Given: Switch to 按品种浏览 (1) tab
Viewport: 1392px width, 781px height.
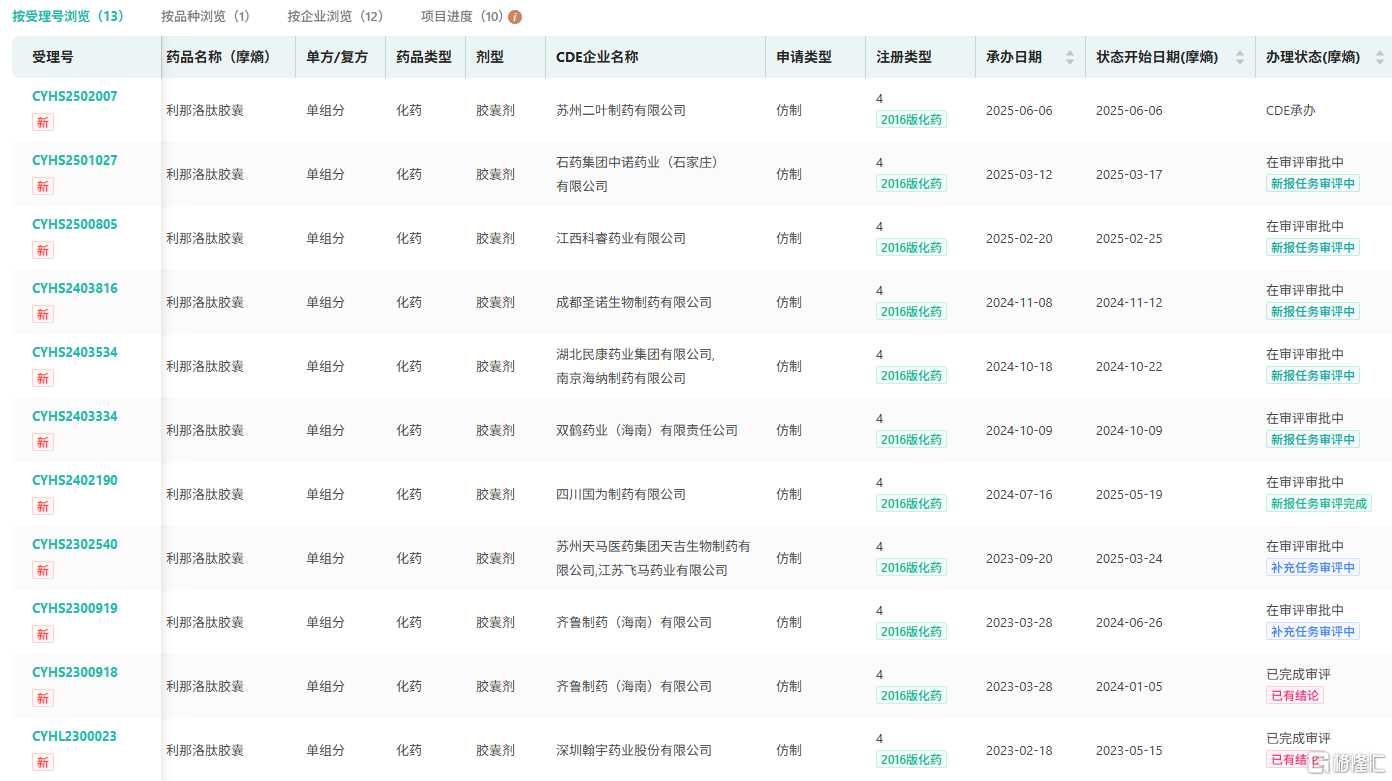Looking at the screenshot, I should (205, 17).
